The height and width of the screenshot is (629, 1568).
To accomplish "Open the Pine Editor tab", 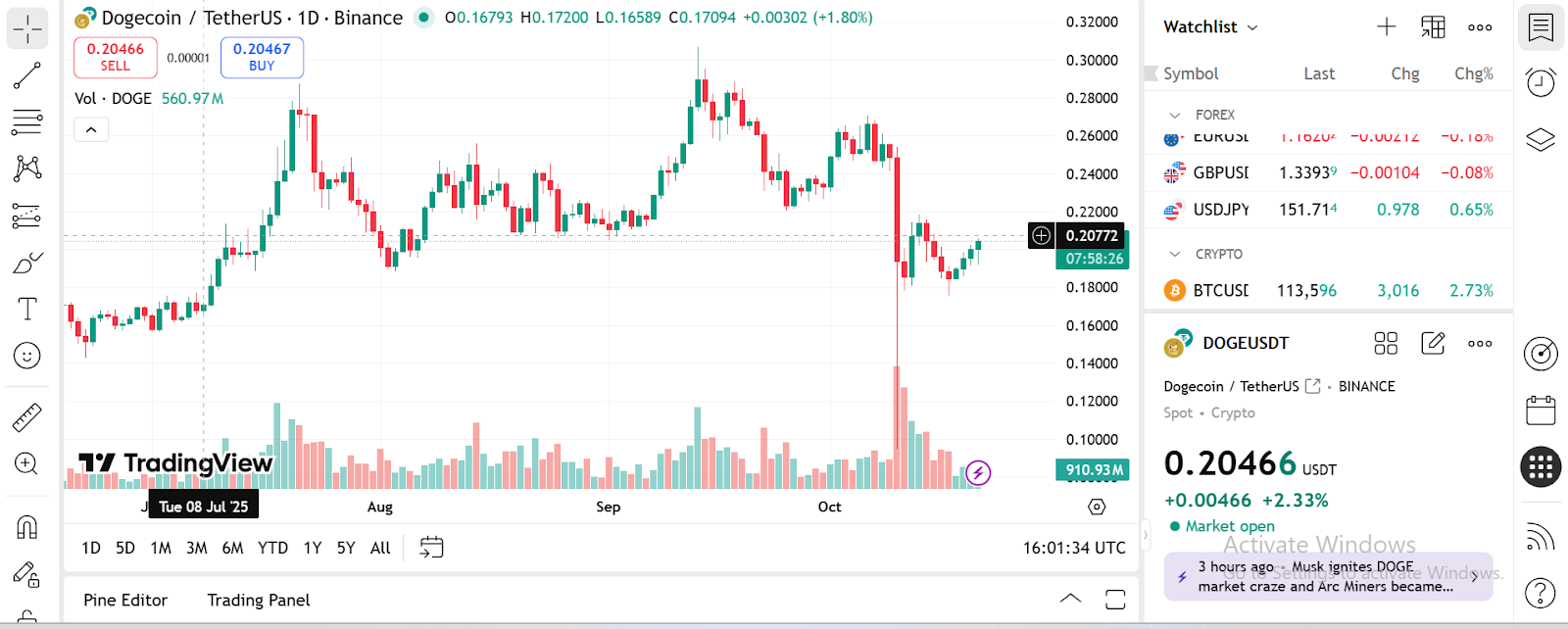I will pyautogui.click(x=125, y=600).
